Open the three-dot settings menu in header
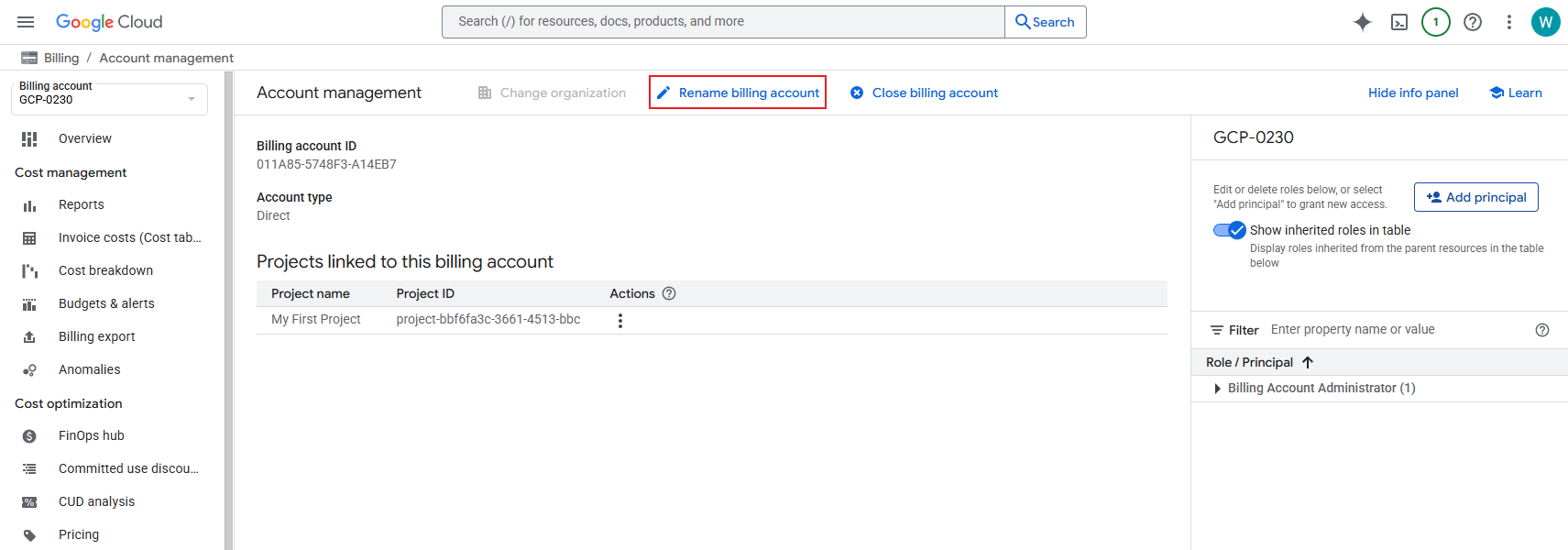Image resolution: width=1568 pixels, height=550 pixels. pyautogui.click(x=1508, y=22)
